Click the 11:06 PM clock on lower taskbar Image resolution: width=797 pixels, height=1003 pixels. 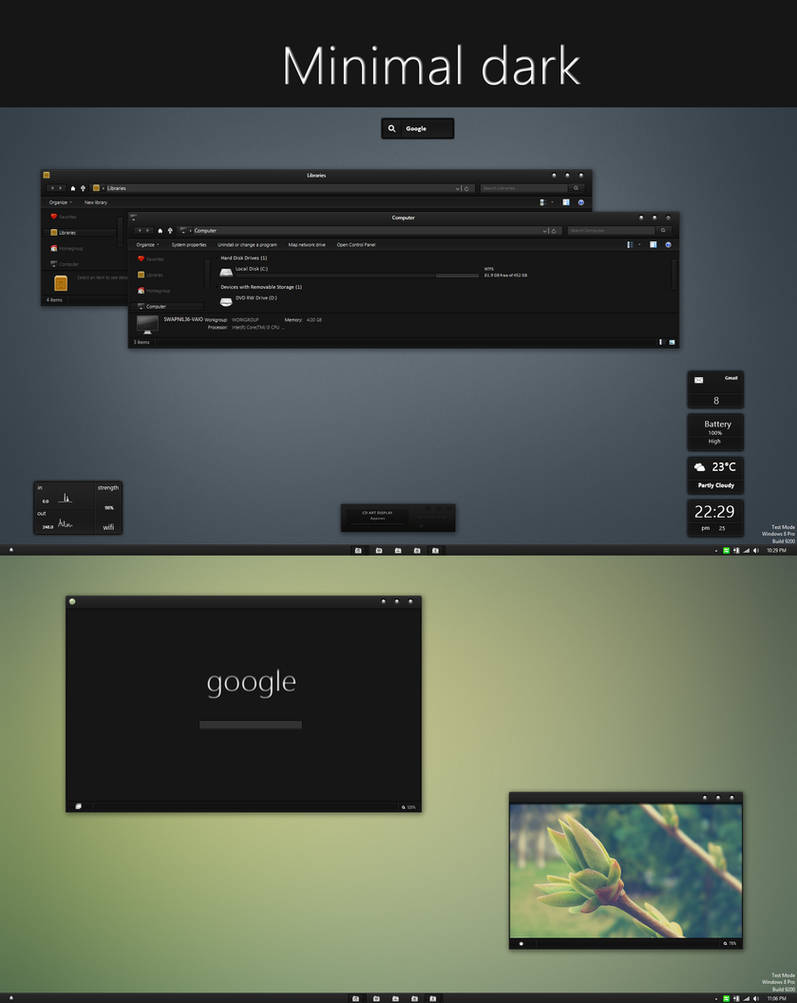776,999
